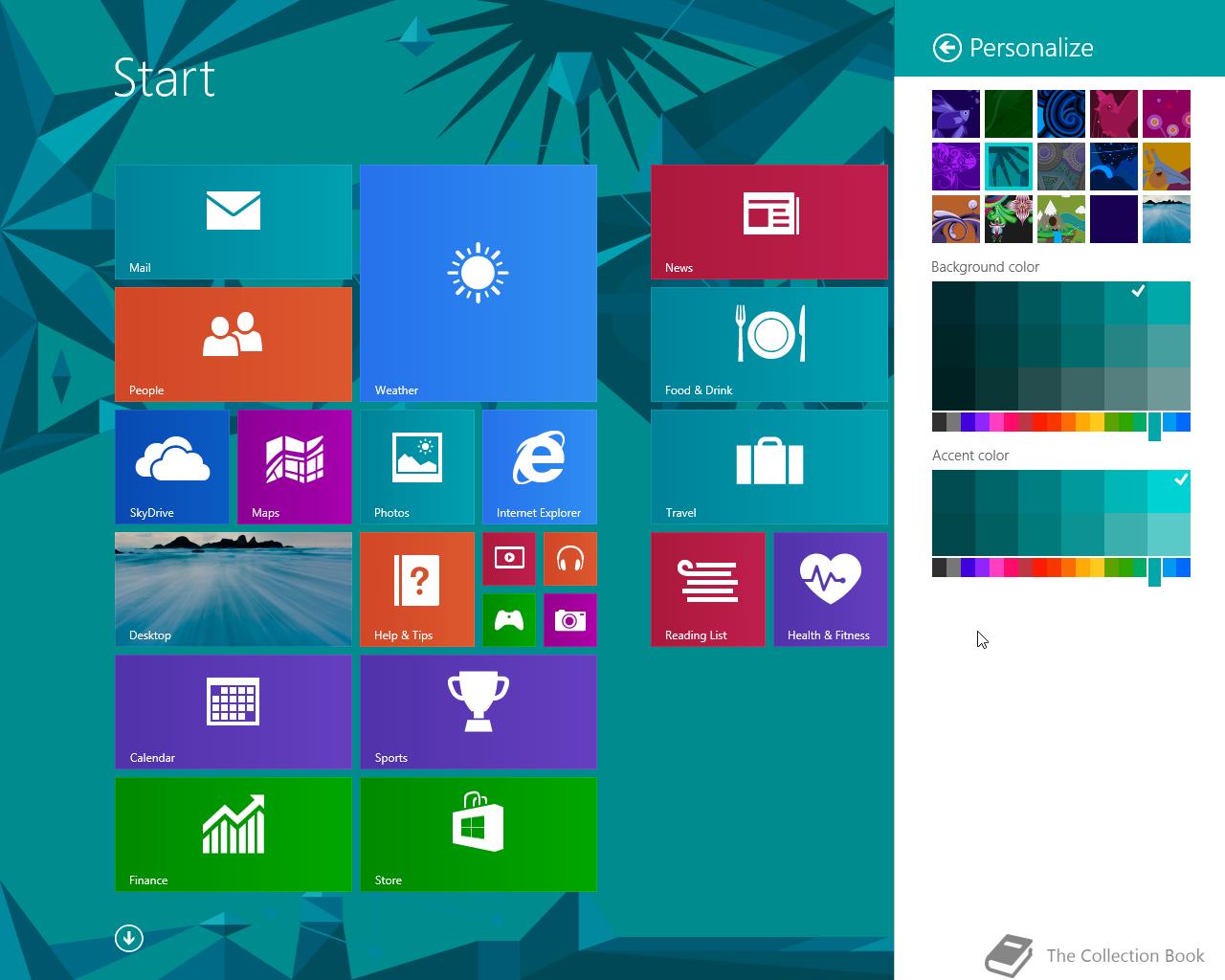
Task: Choose the purple fish background design
Action: (x=956, y=114)
